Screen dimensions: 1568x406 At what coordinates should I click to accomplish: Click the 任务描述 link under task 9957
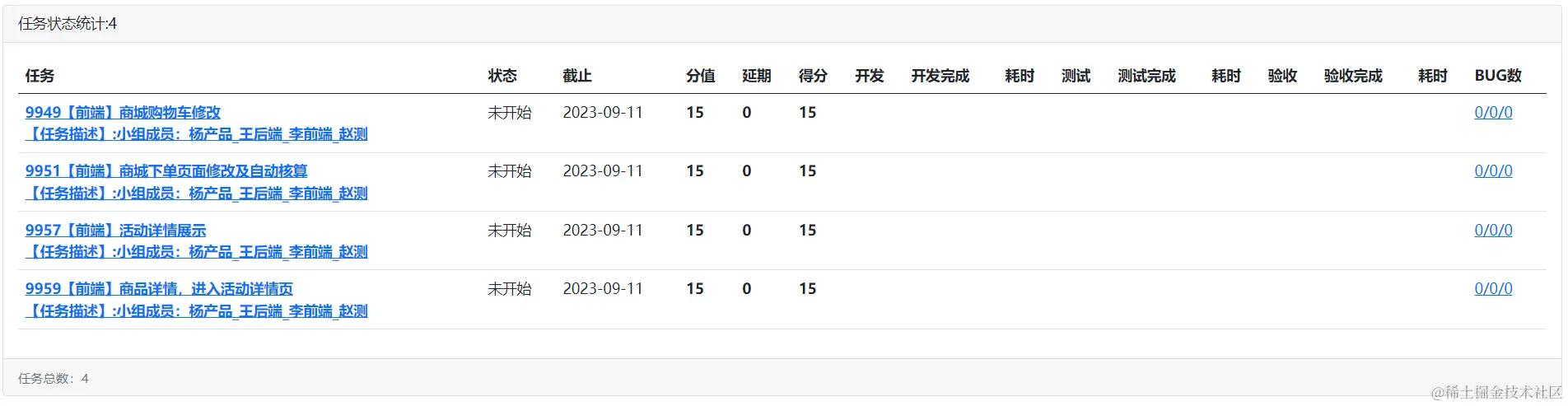click(x=196, y=251)
